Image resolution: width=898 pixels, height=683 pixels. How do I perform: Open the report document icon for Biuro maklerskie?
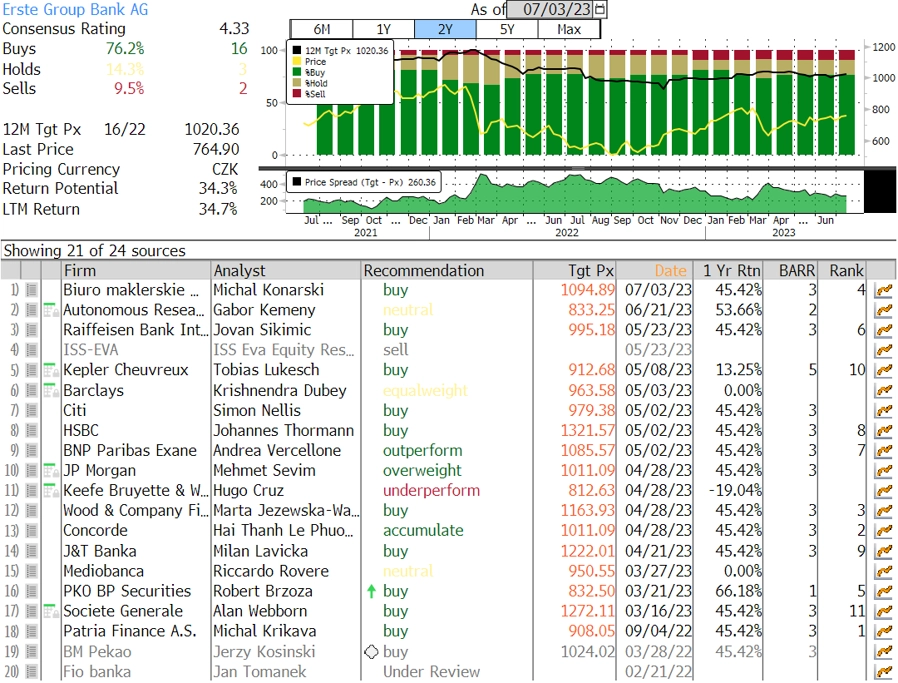(31, 290)
